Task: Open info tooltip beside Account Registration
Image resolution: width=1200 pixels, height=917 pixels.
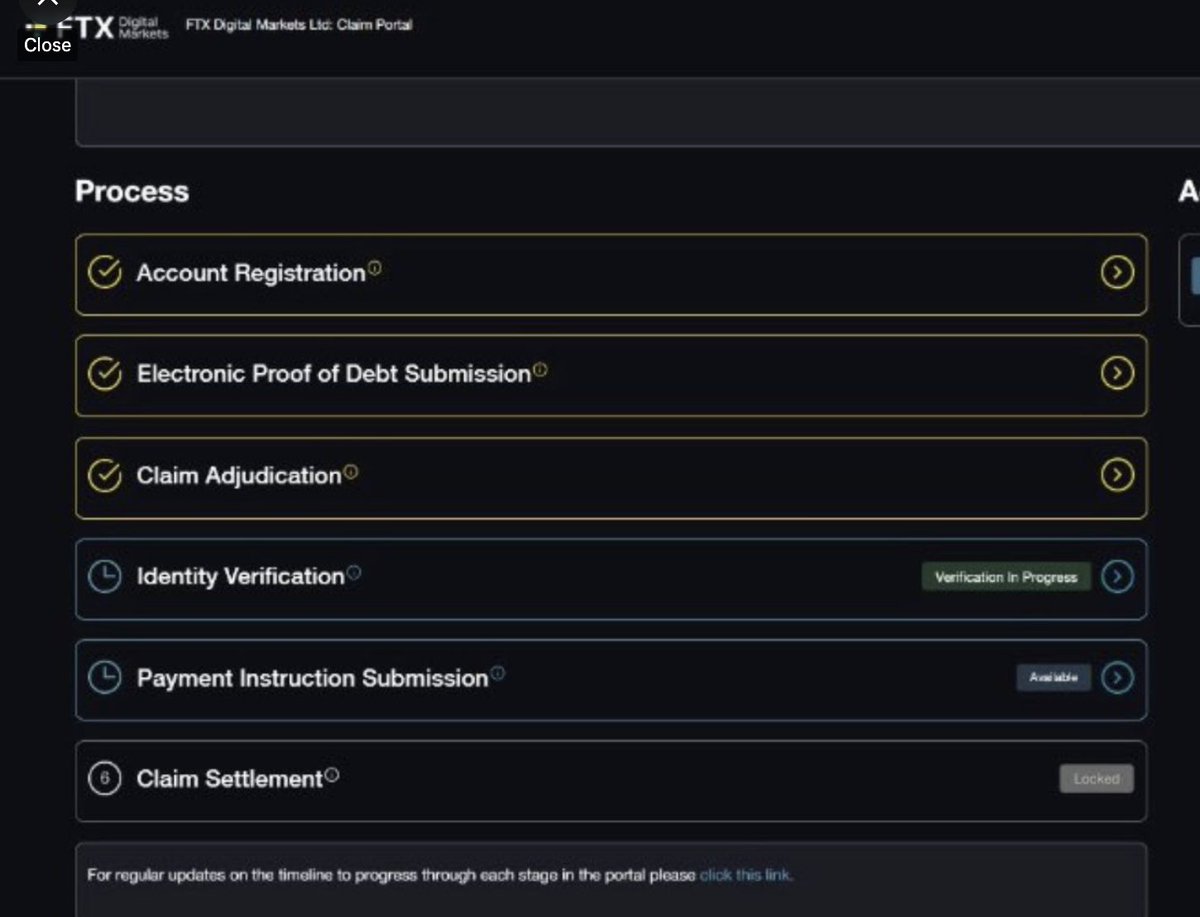Action: [375, 268]
